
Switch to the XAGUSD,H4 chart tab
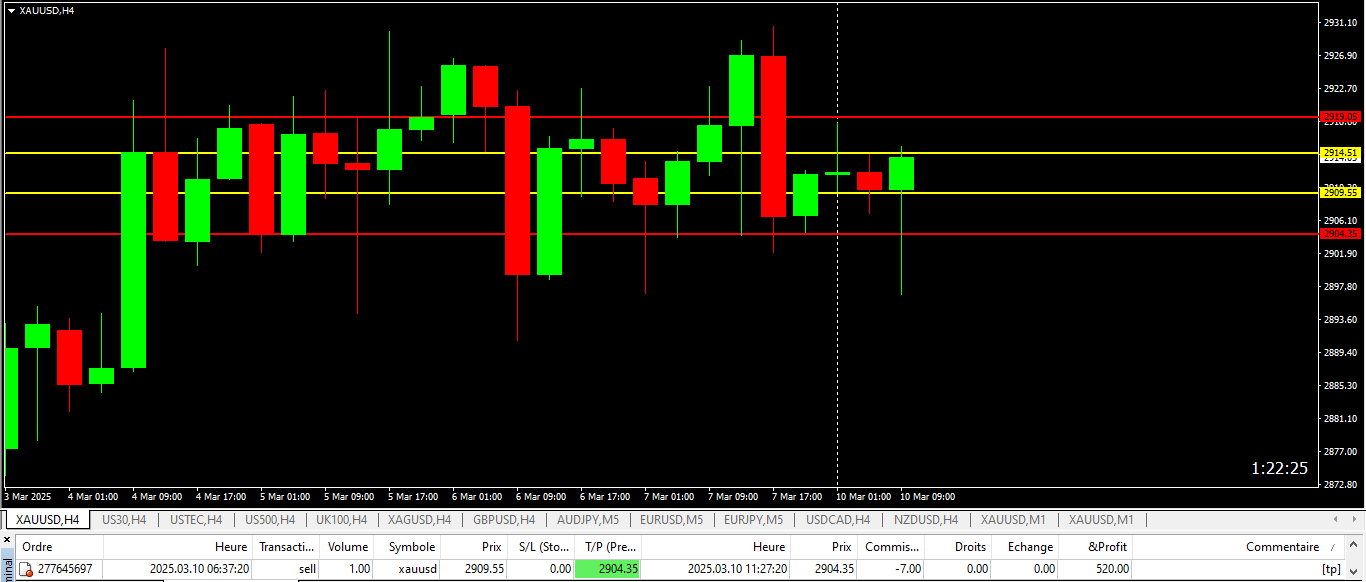click(419, 520)
